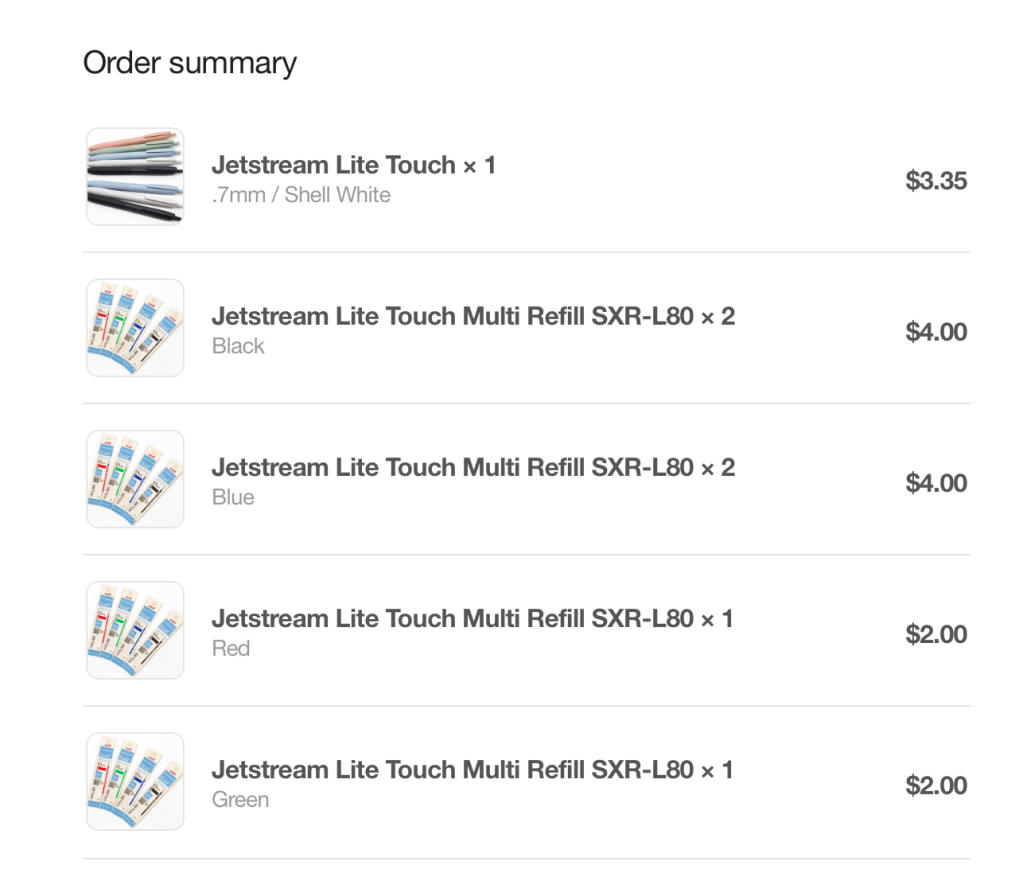Open the Red Multi Refill SXR-L80 item title
1023x869 pixels.
click(472, 619)
